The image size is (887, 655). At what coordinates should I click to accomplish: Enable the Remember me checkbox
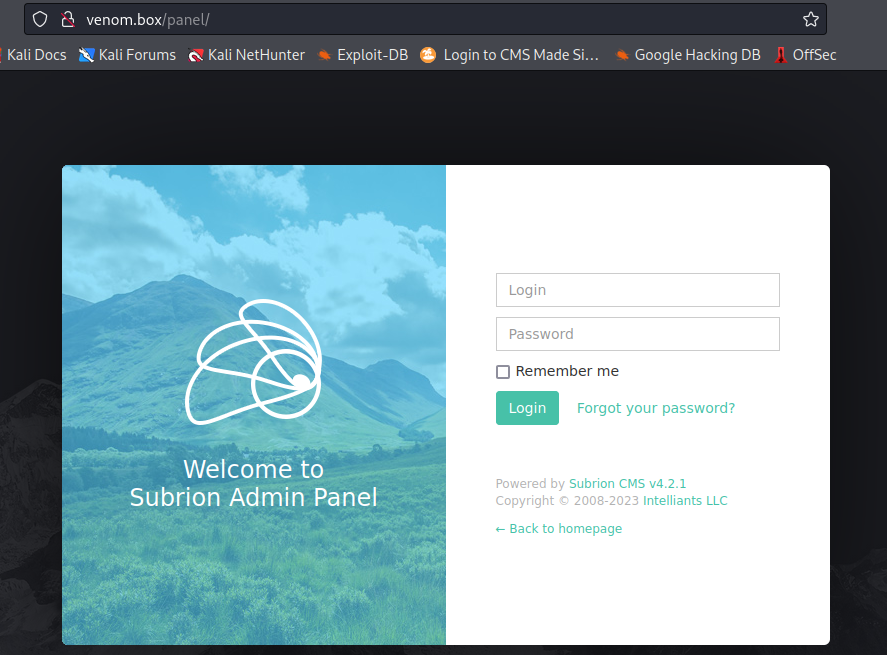tap(503, 372)
